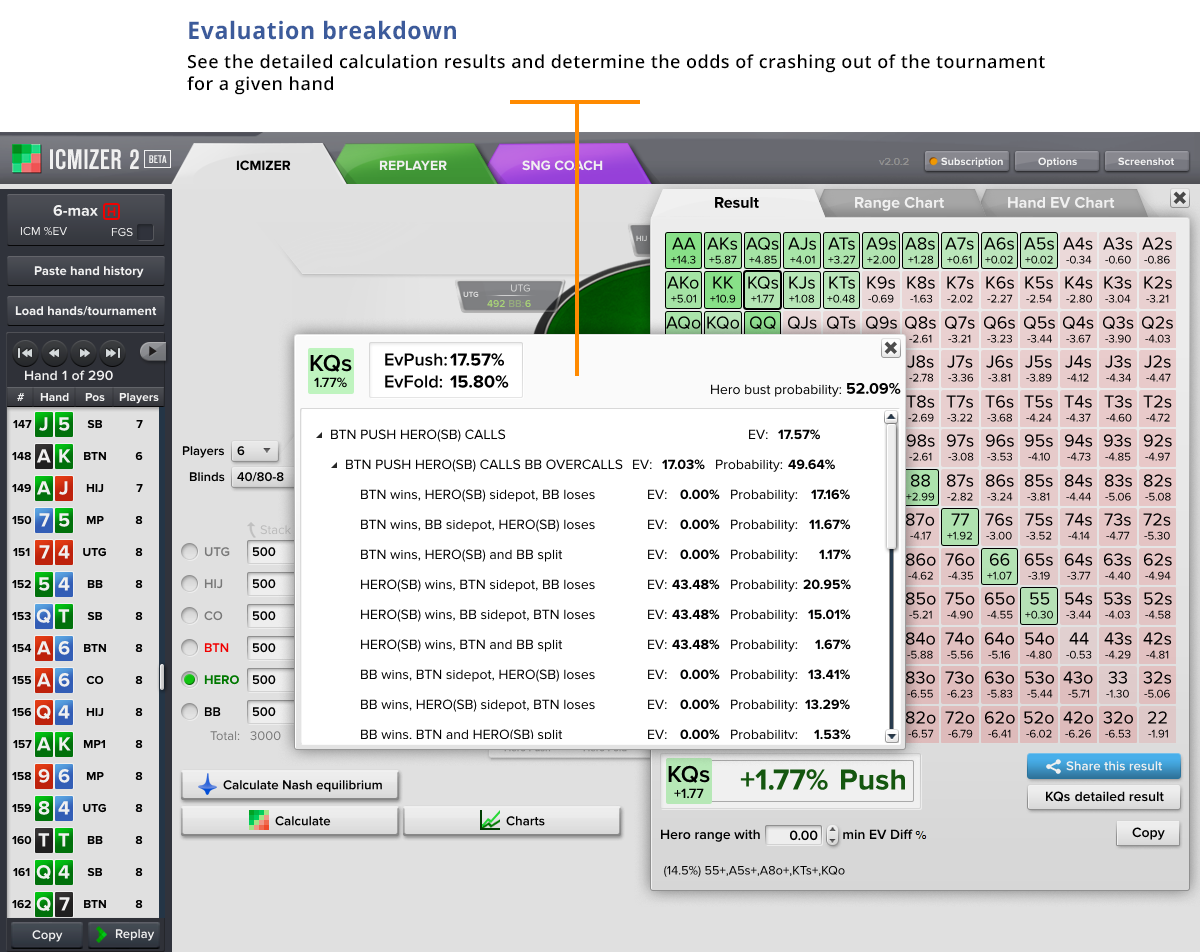Jump to last hand icon
This screenshot has width=1200, height=952.
point(113,352)
